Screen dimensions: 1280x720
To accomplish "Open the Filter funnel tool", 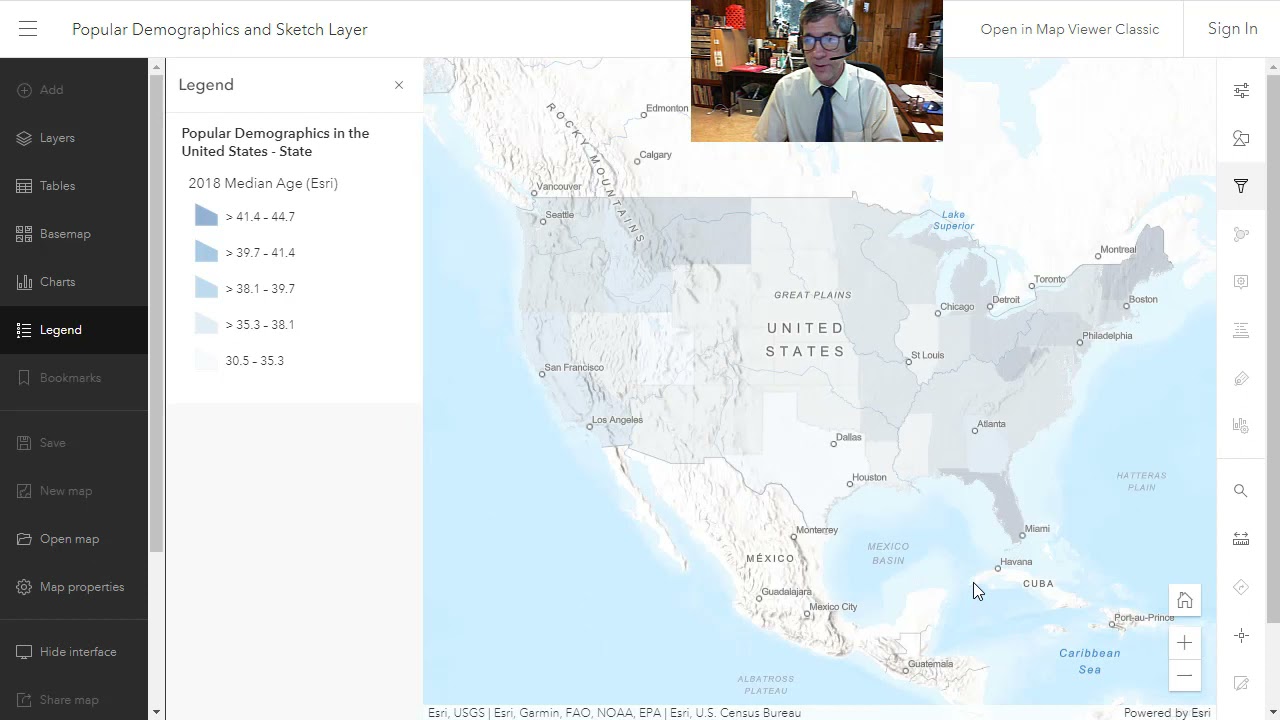I will [x=1241, y=186].
